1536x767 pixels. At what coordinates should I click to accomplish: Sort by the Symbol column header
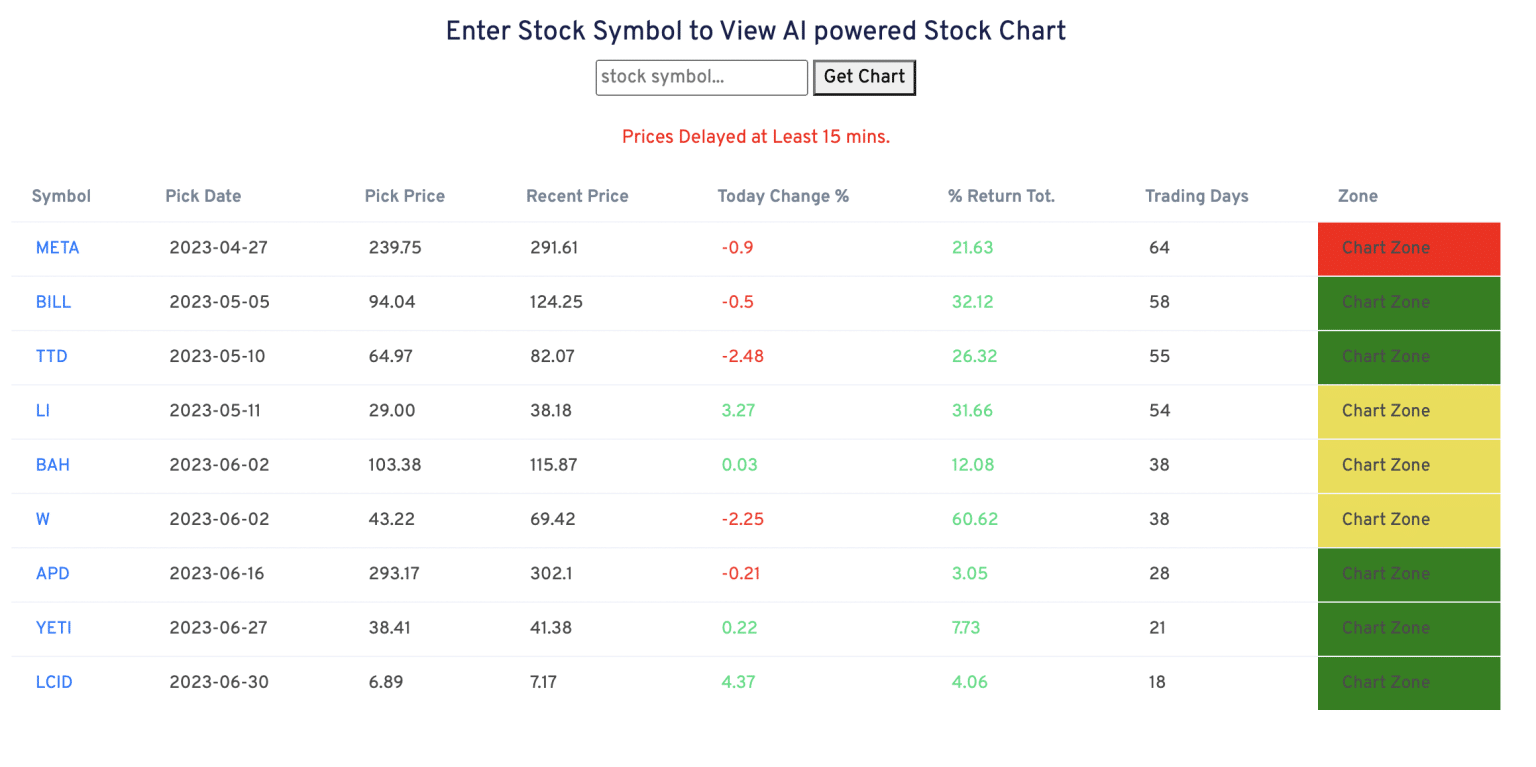tap(61, 196)
